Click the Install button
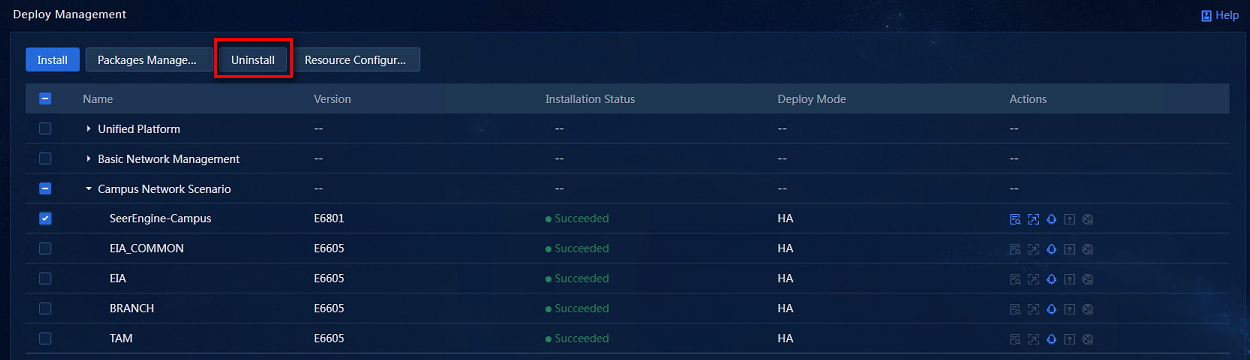This screenshot has width=1250, height=360. pyautogui.click(x=52, y=60)
